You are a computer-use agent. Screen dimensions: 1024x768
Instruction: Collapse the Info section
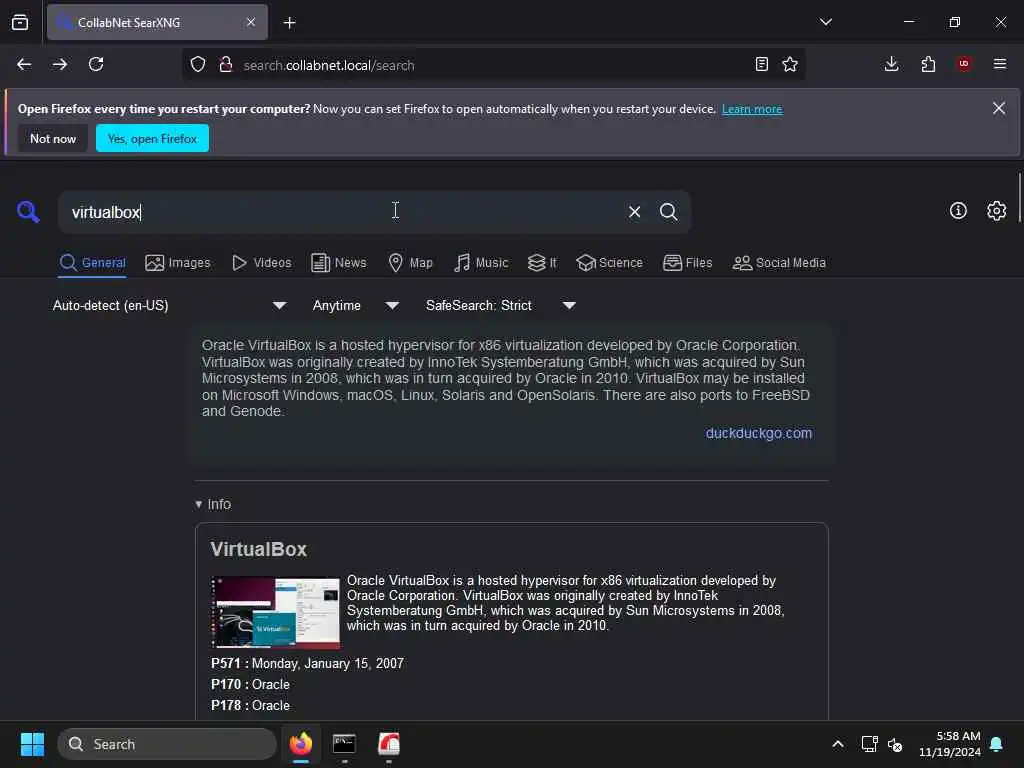(x=213, y=504)
